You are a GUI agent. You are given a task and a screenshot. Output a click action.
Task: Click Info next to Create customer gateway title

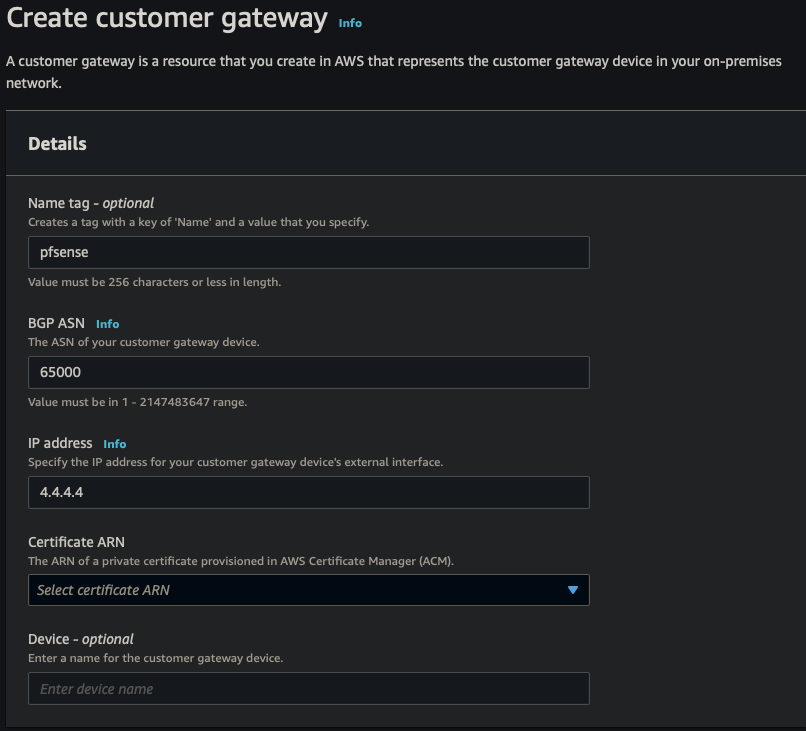click(x=350, y=22)
